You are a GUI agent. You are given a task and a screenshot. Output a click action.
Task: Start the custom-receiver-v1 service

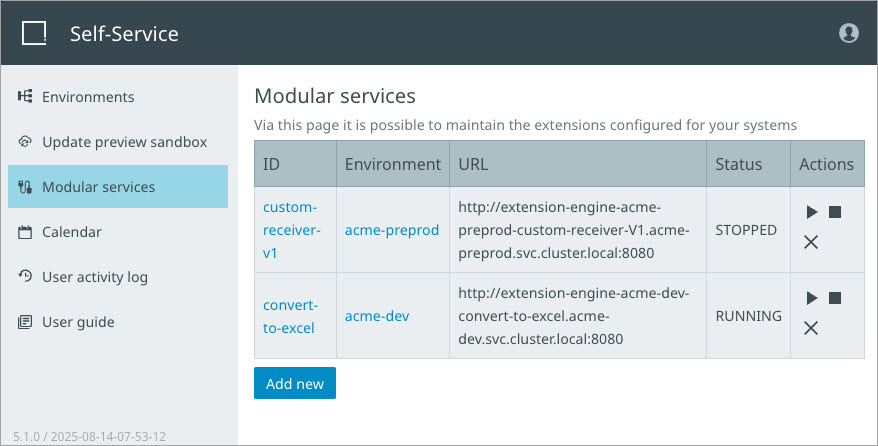click(x=812, y=212)
